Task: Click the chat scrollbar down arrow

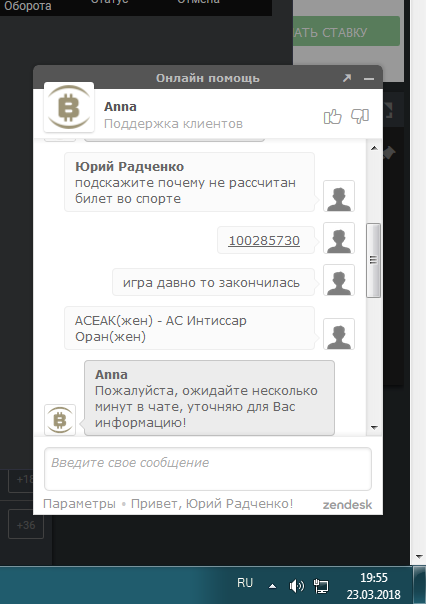Action: pyautogui.click(x=374, y=428)
